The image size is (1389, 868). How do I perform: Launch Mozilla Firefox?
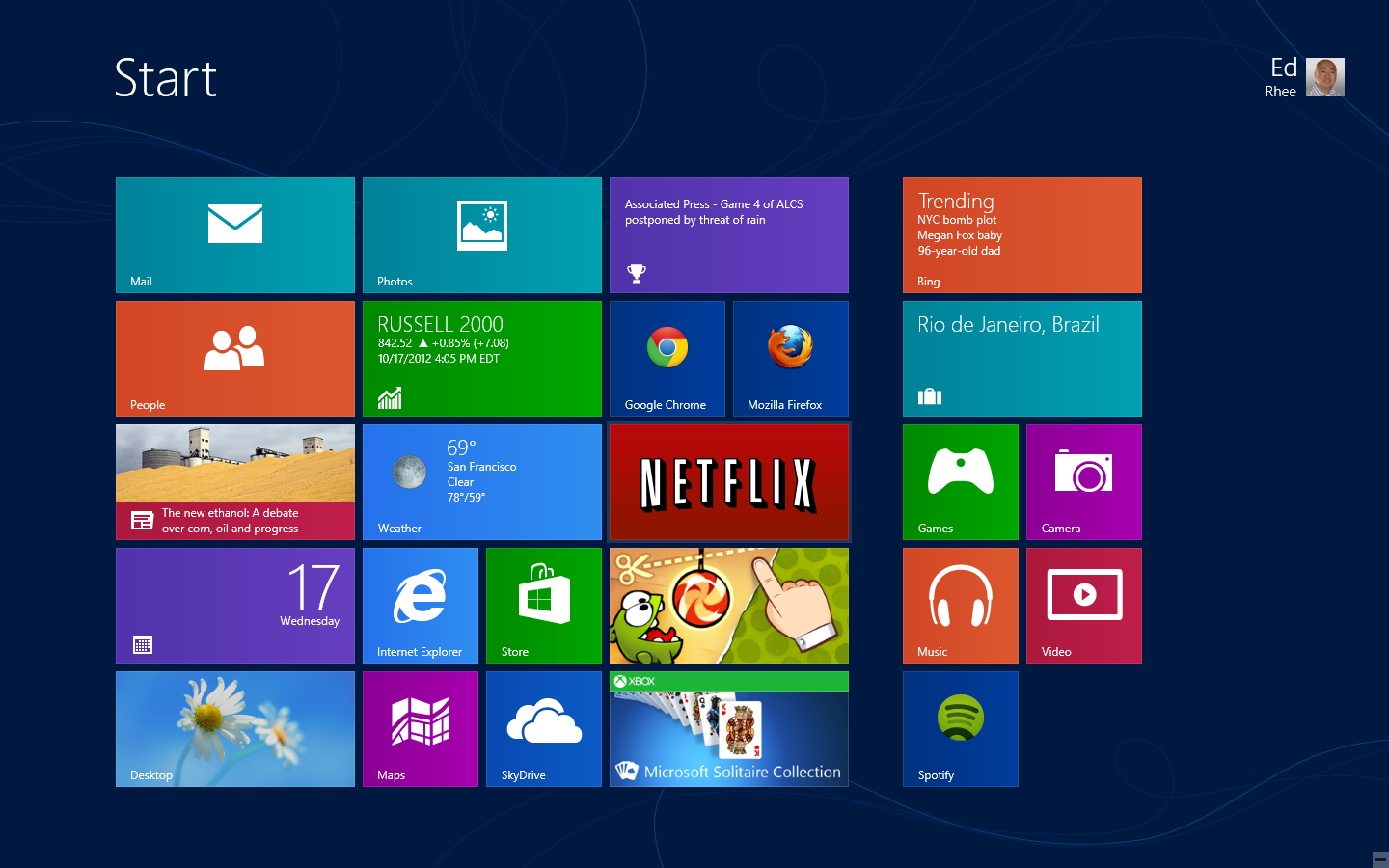click(x=790, y=358)
